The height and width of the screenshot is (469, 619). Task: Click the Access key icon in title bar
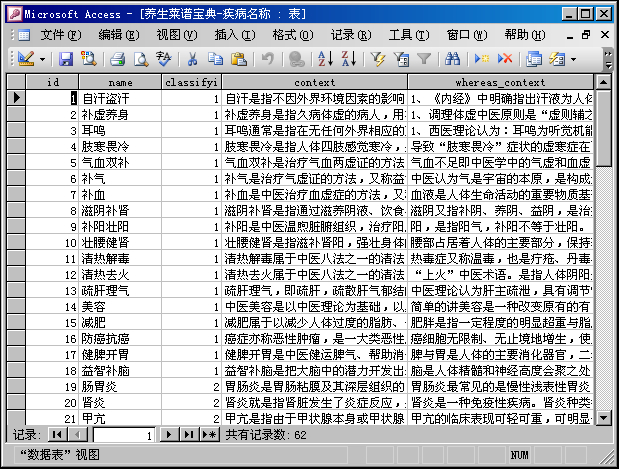(15, 14)
